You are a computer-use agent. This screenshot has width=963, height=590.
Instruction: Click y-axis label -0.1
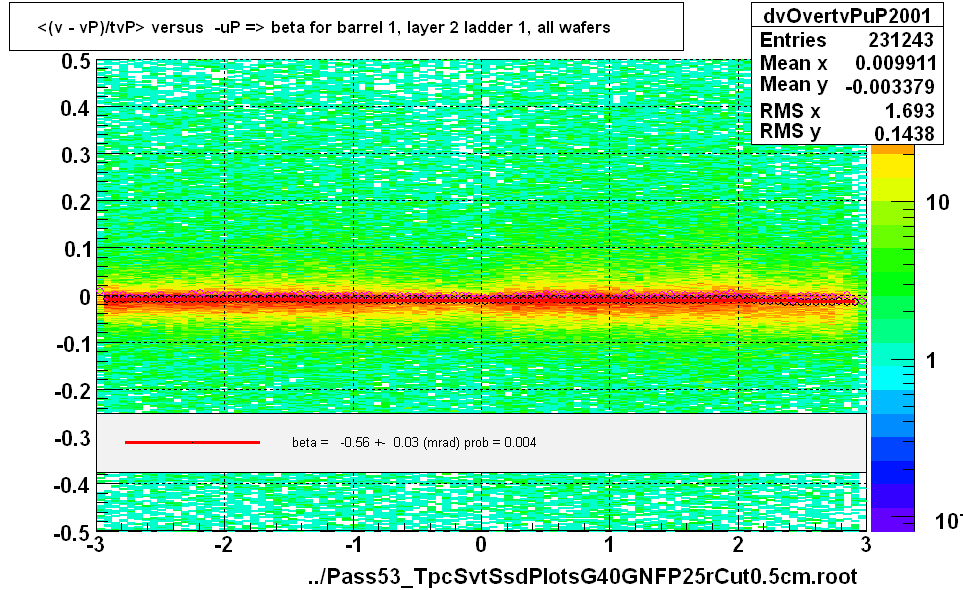(73, 344)
